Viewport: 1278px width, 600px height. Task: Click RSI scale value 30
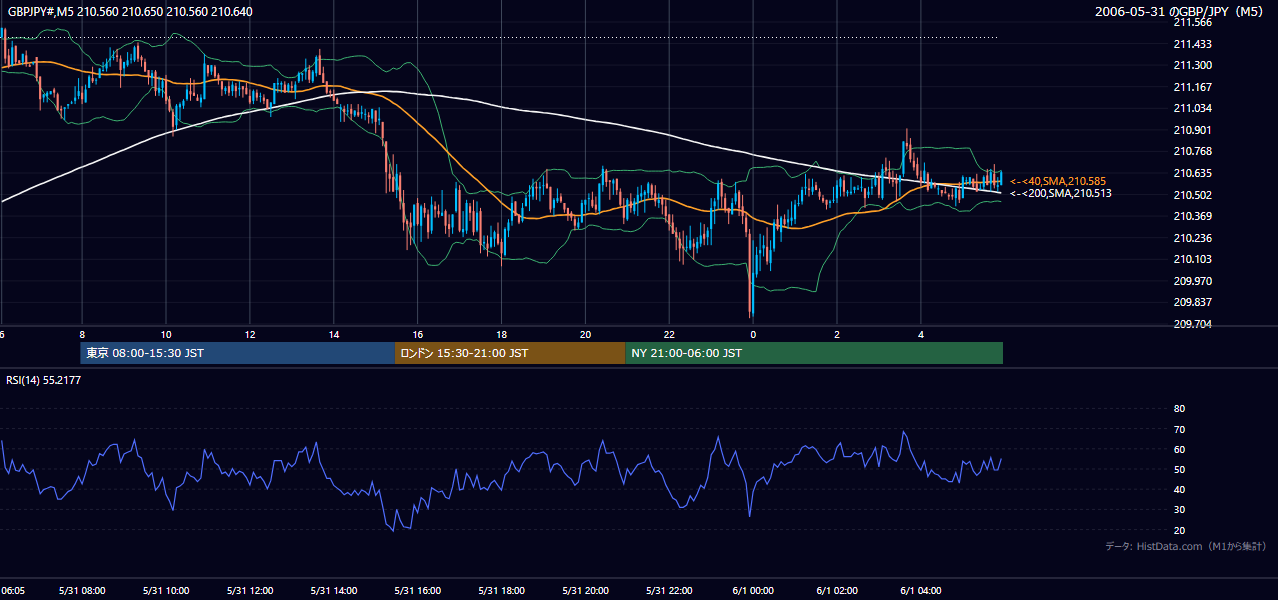(x=1179, y=510)
